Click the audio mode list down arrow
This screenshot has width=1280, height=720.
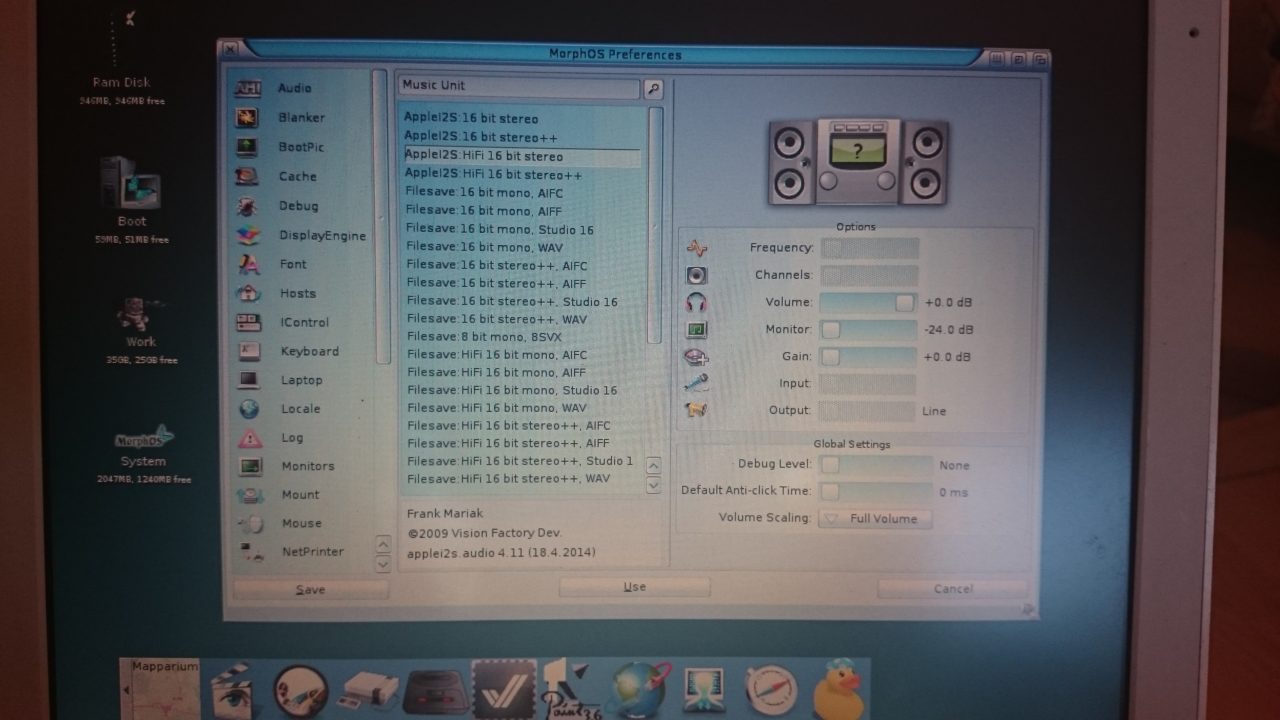(x=654, y=485)
